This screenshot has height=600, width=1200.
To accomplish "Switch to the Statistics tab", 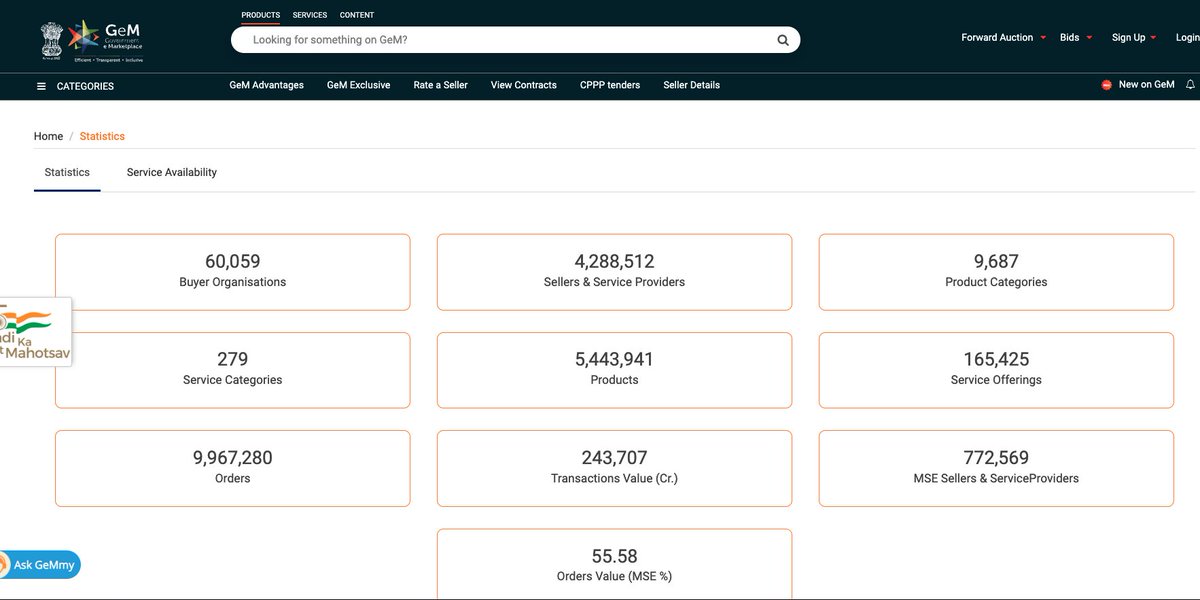I will tap(67, 172).
